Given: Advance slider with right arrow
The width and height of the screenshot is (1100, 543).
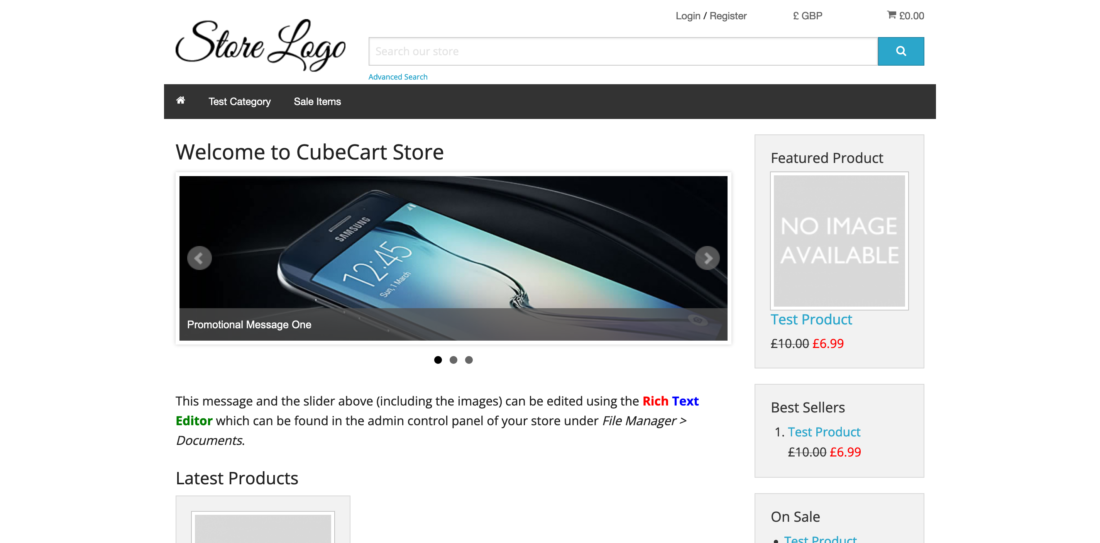Looking at the screenshot, I should click(707, 258).
